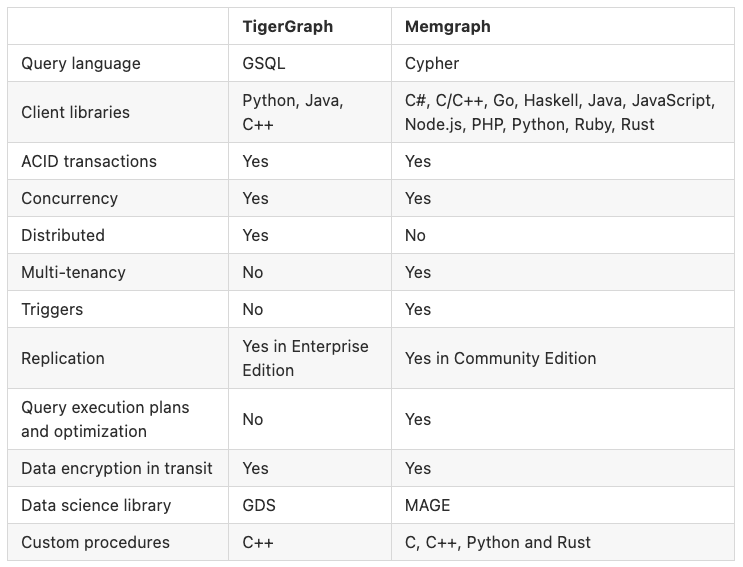Click 'Yes in Community Edition' cell
Screen dimensions: 743x567
point(500,359)
